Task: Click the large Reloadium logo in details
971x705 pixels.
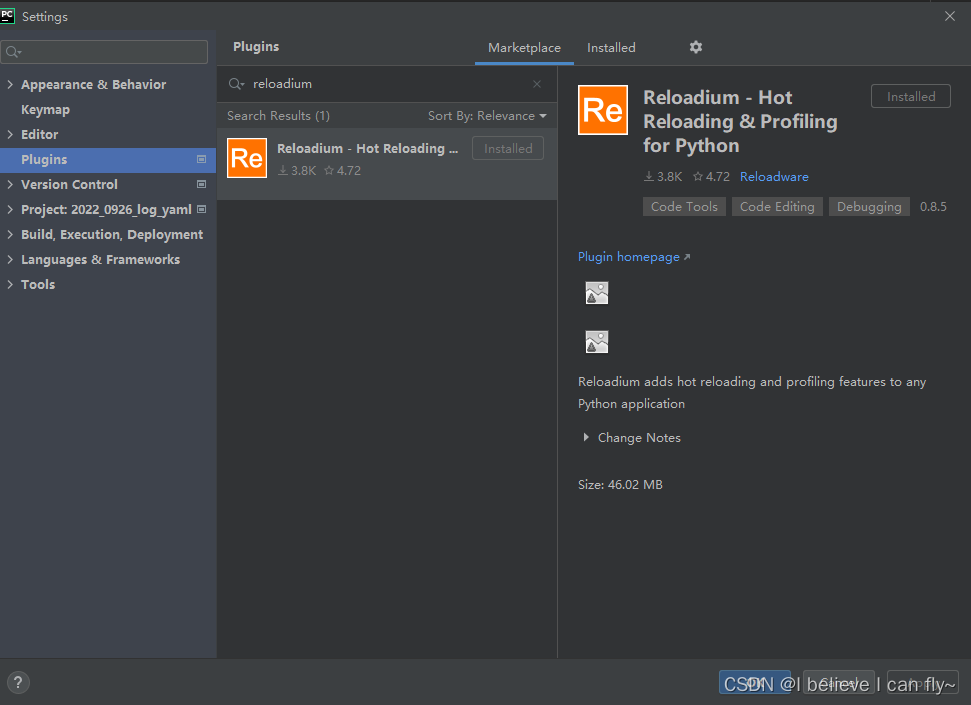Action: (x=603, y=110)
